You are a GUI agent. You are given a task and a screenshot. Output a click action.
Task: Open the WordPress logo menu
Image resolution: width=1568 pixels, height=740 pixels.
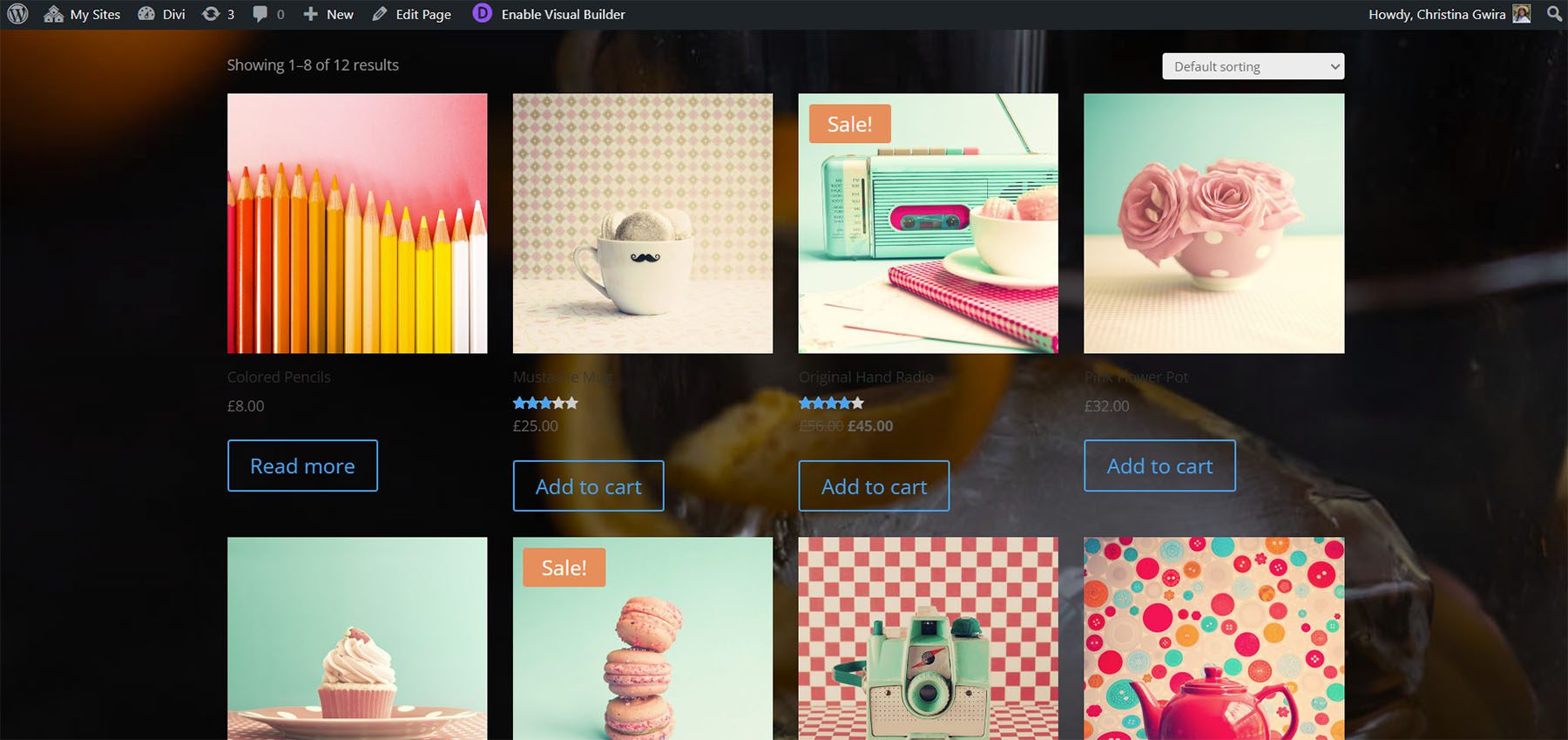tap(17, 14)
